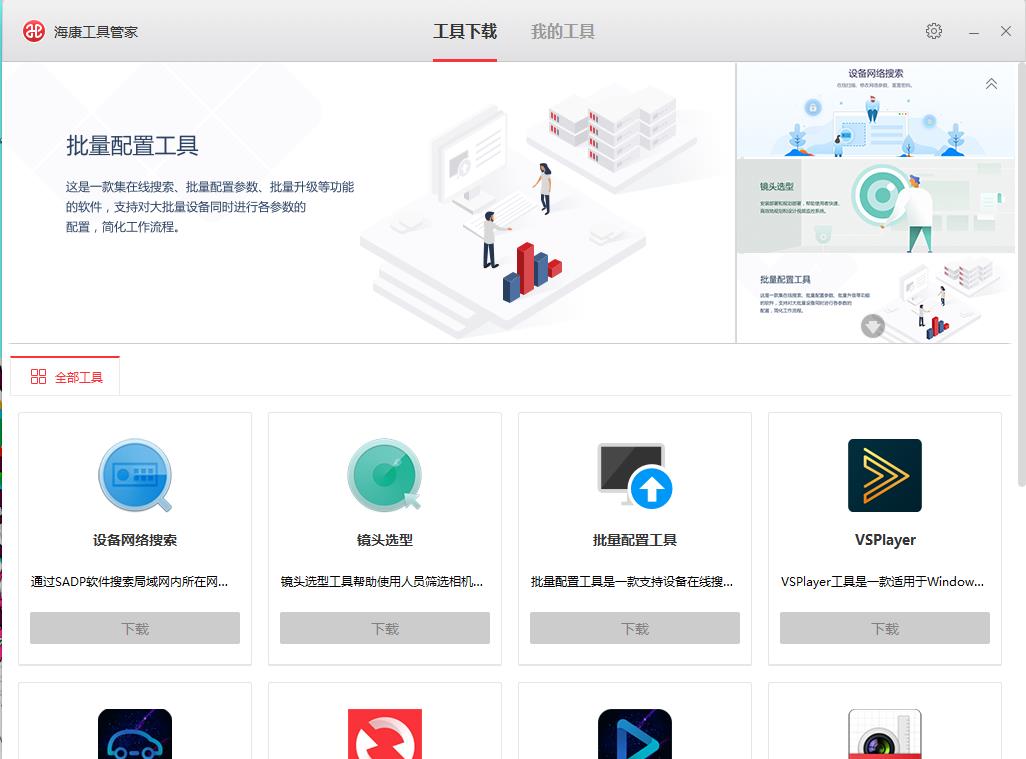This screenshot has width=1026, height=759.
Task: Download the VSPlayer tool
Action: tap(885, 628)
